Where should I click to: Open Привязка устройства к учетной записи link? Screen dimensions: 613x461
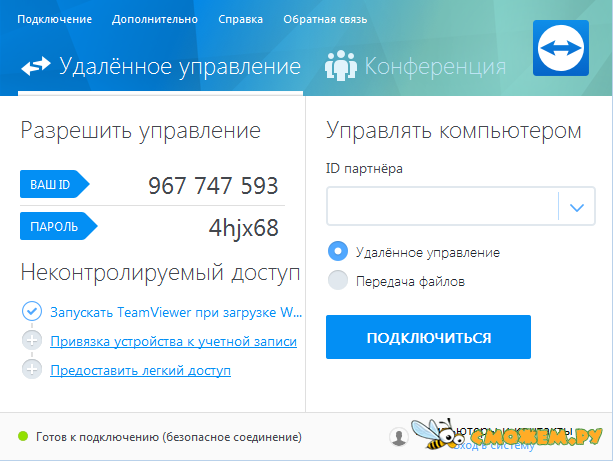tap(174, 341)
